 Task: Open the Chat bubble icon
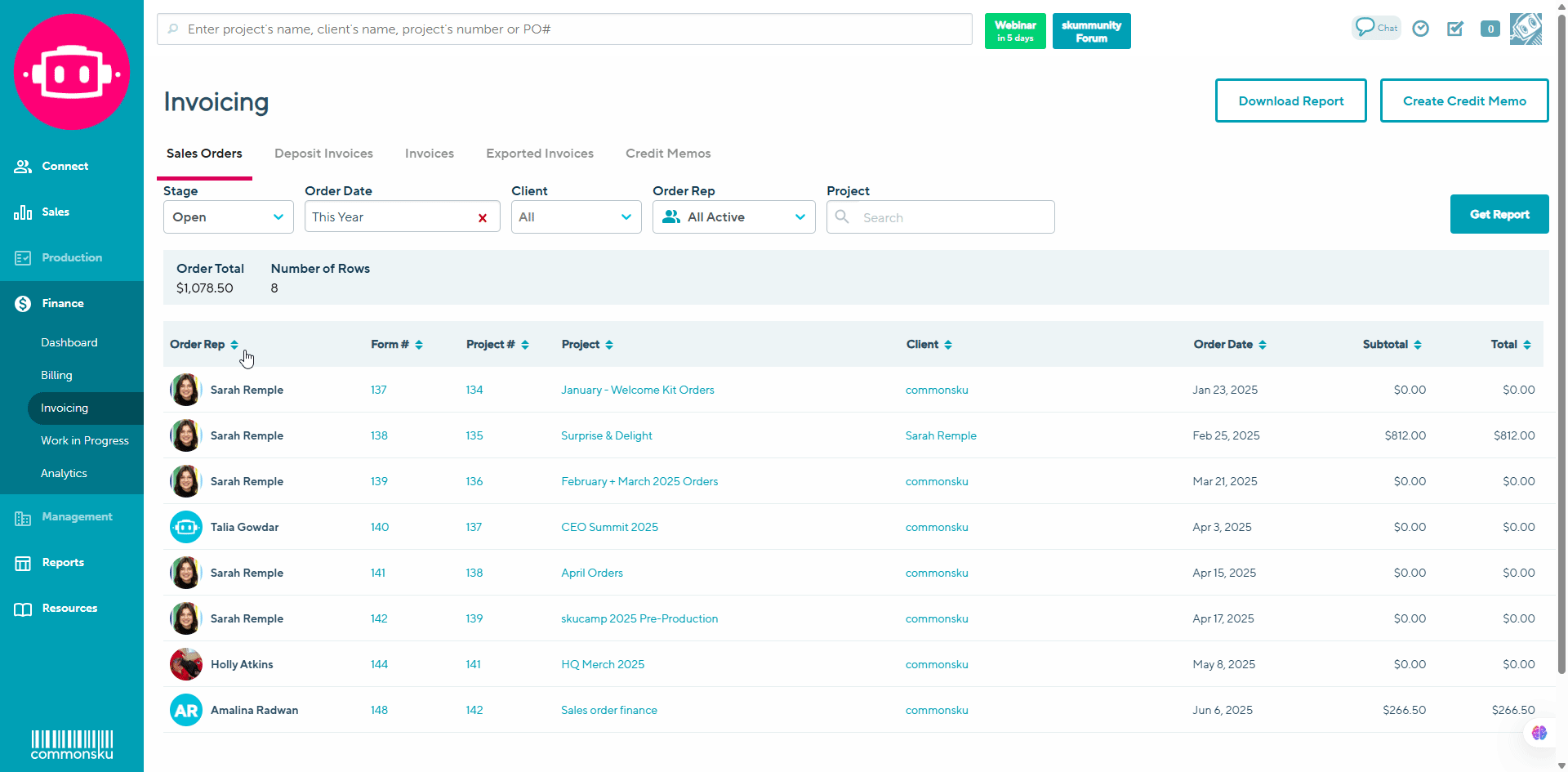1375,28
